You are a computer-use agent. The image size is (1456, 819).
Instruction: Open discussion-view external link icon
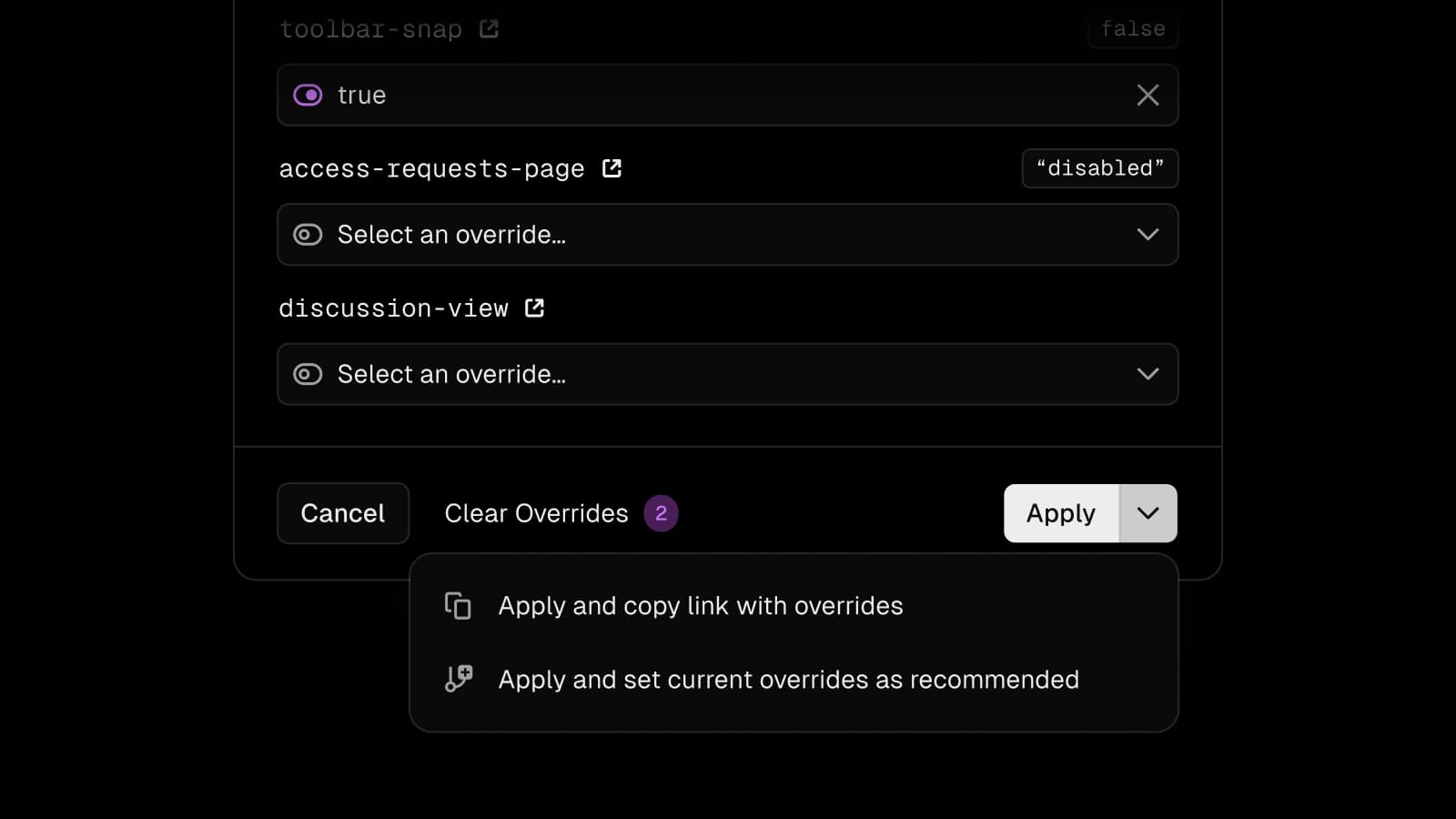[534, 308]
